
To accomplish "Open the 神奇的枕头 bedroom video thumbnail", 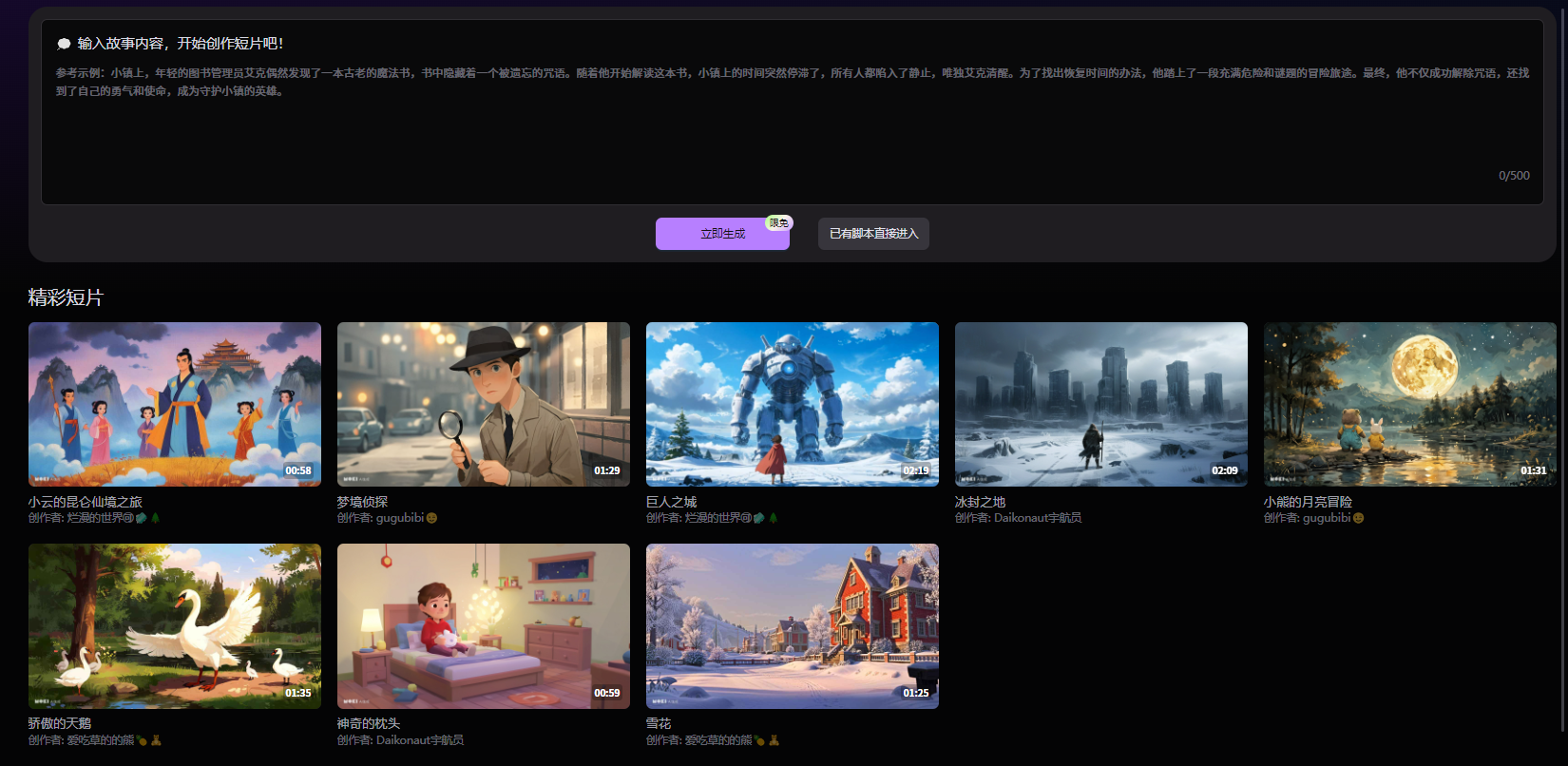I will (x=483, y=625).
